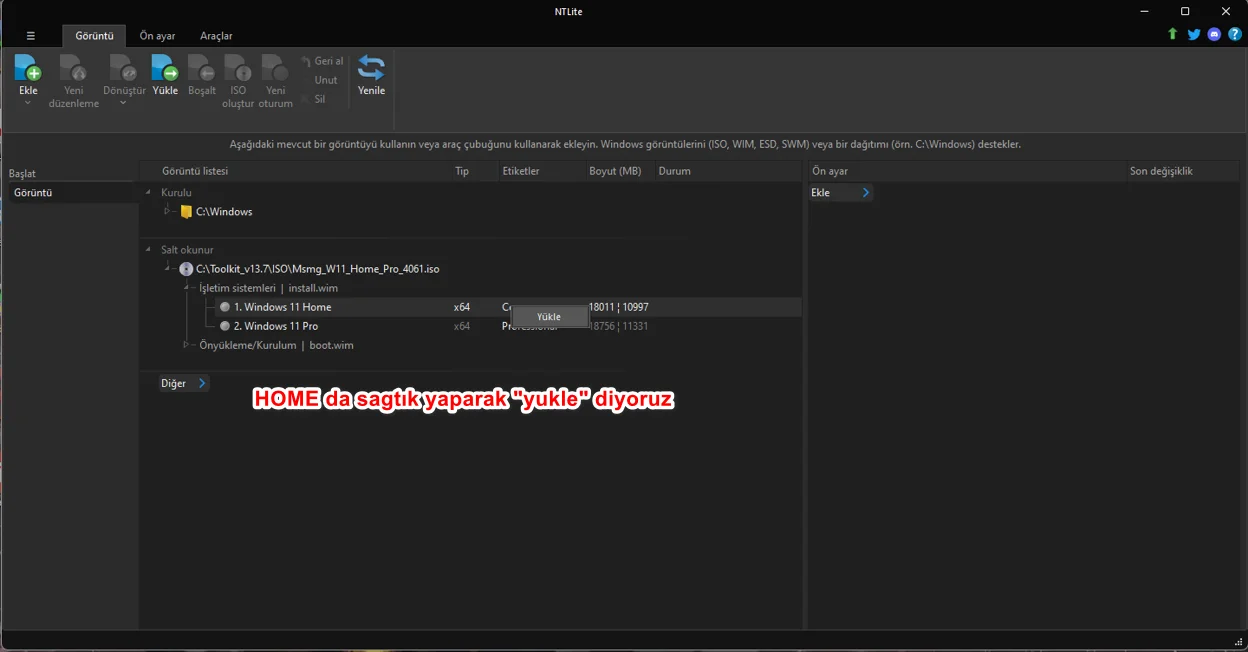The image size is (1248, 652).
Task: Click the Sil delete item
Action: coord(313,99)
